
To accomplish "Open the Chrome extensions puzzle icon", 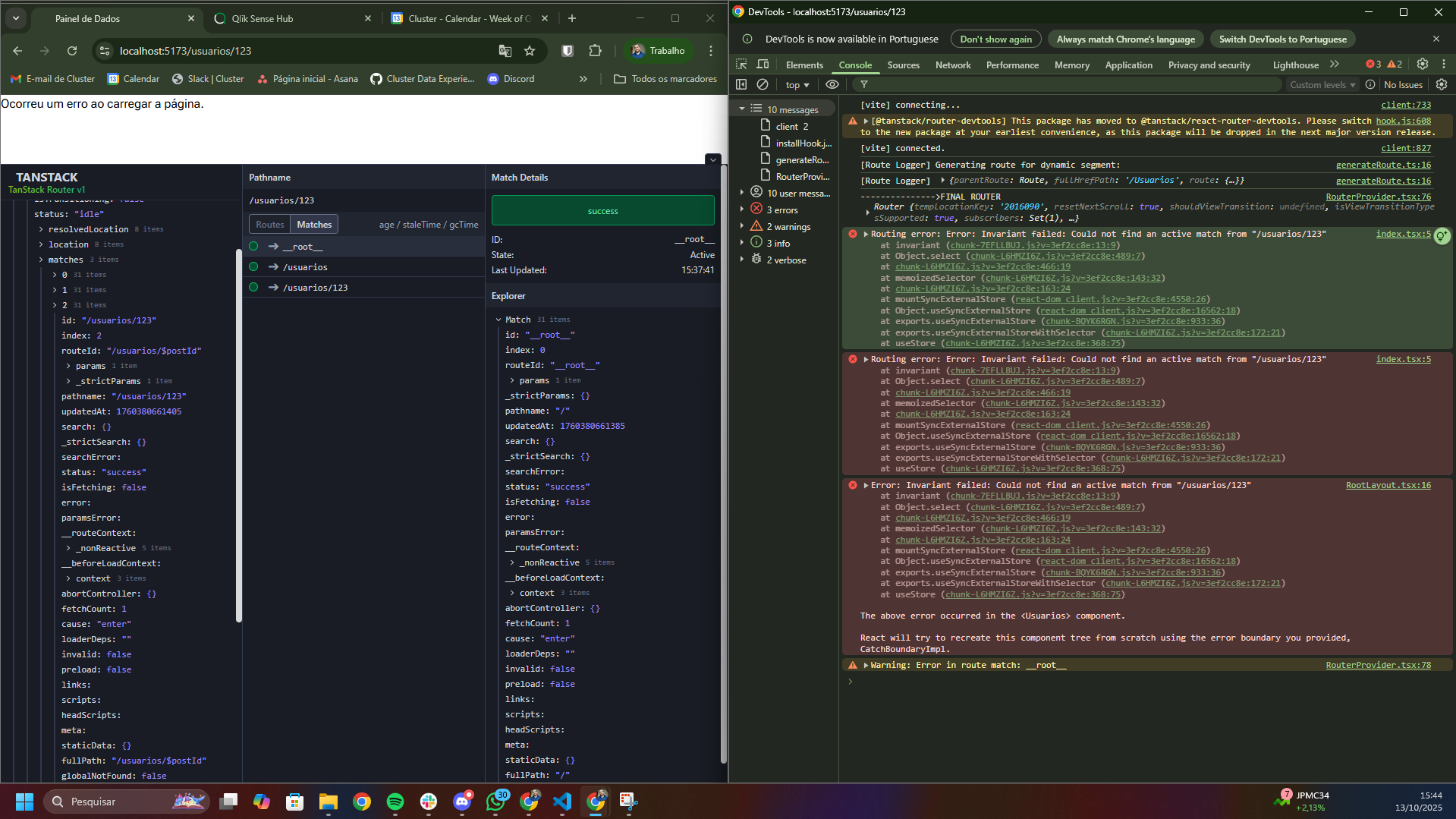I will [x=595, y=51].
